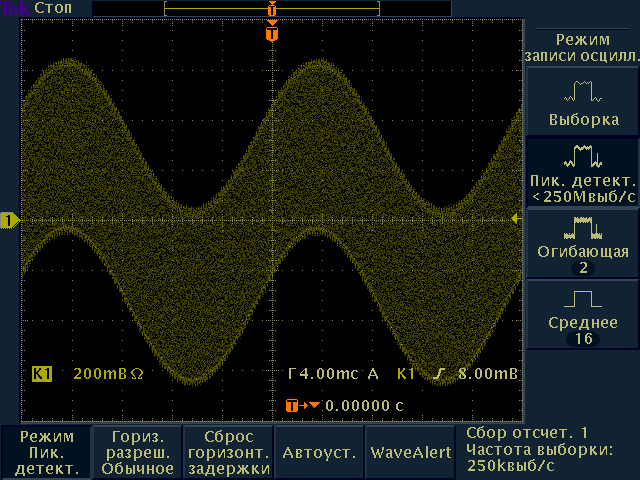Image resolution: width=640 pixels, height=480 pixels.
Task: Click the yellow K1 channel badge
Action: [x=42, y=374]
